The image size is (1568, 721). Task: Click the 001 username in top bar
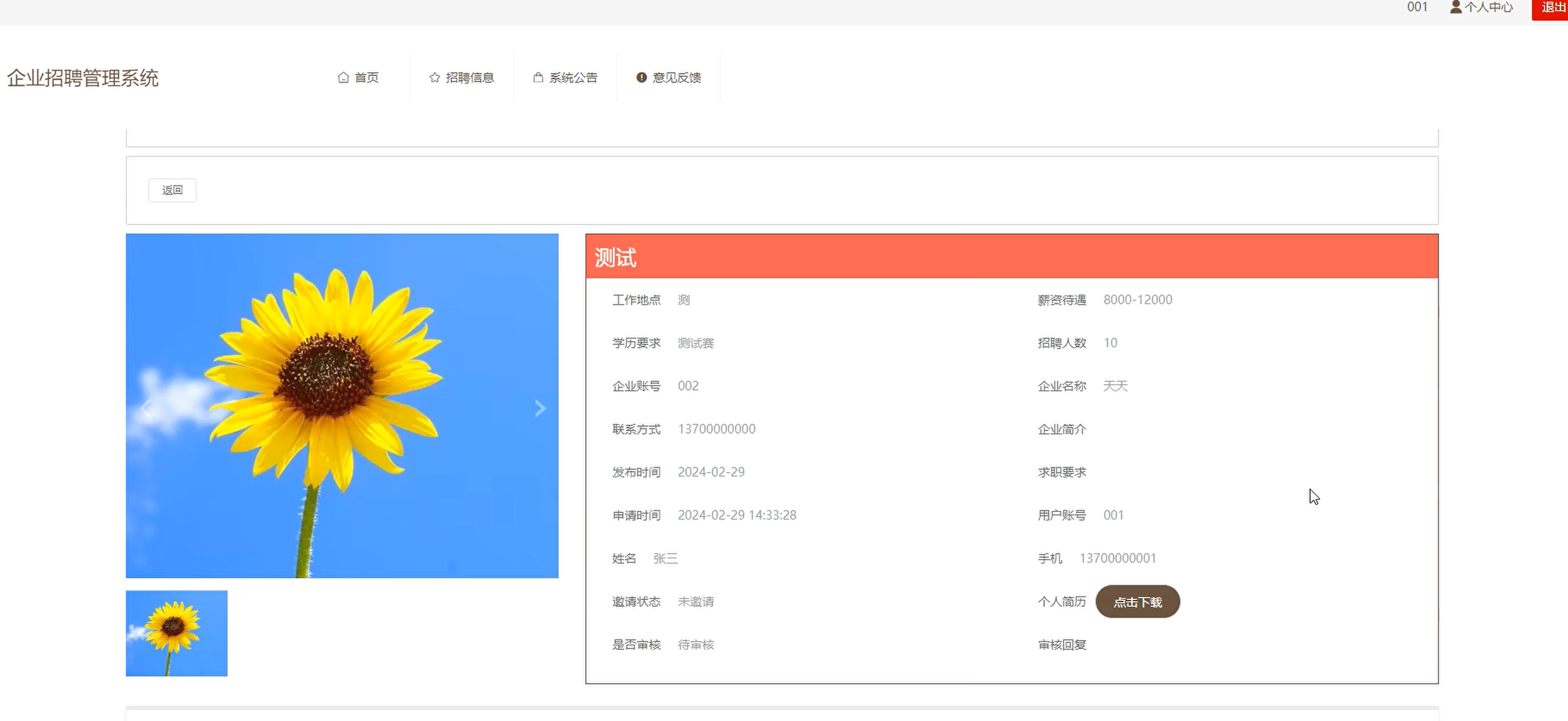click(1417, 7)
